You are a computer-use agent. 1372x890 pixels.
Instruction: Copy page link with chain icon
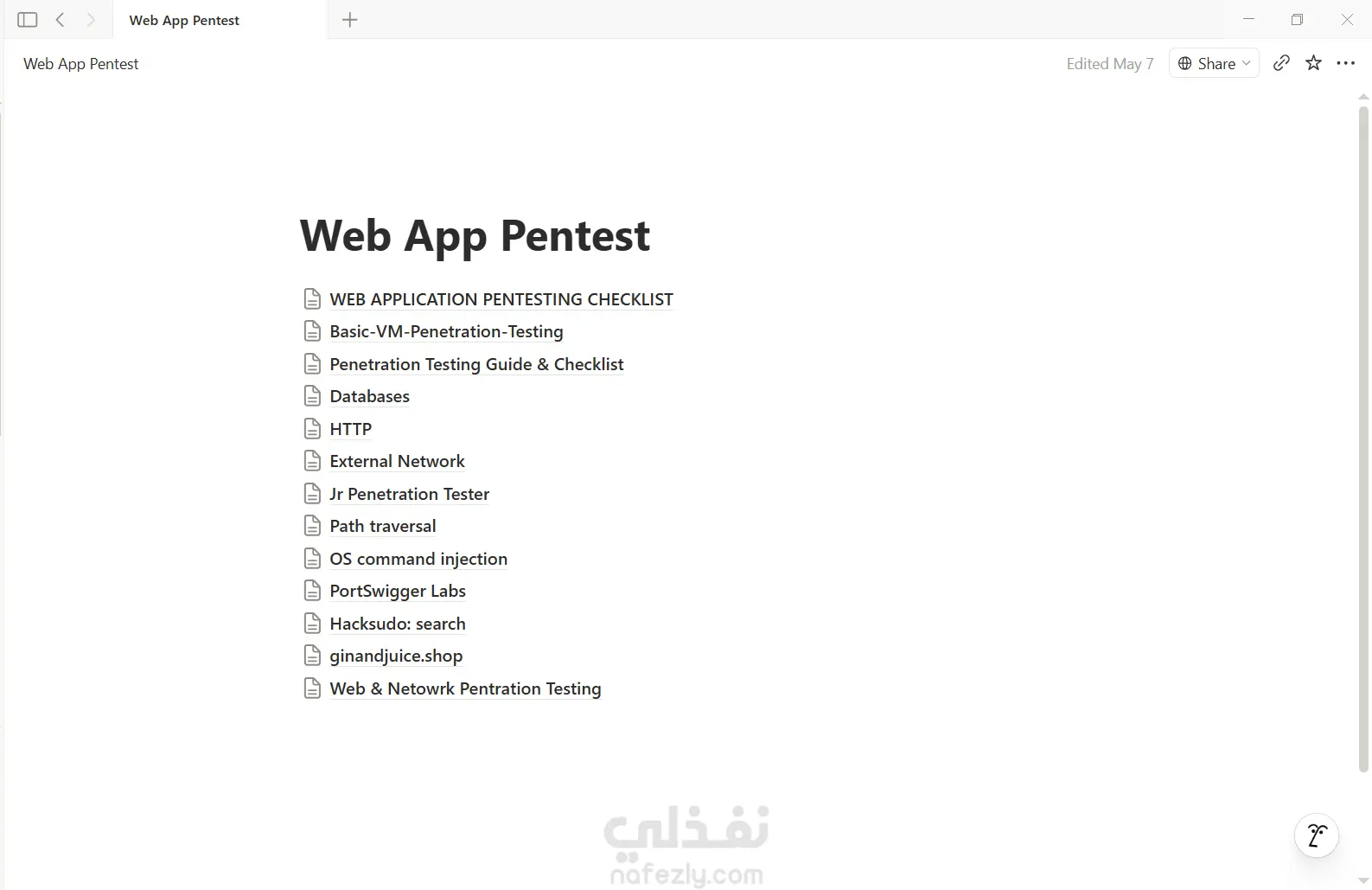click(x=1281, y=63)
